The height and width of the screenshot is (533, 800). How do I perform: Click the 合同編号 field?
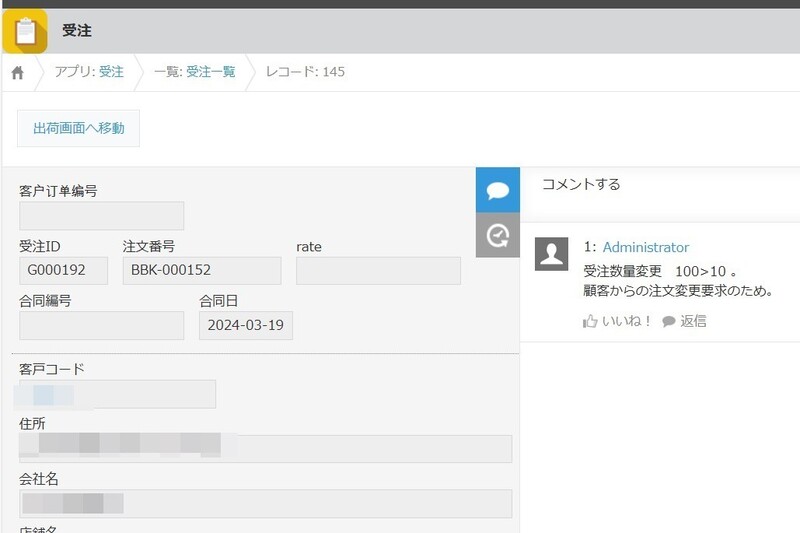[102, 325]
